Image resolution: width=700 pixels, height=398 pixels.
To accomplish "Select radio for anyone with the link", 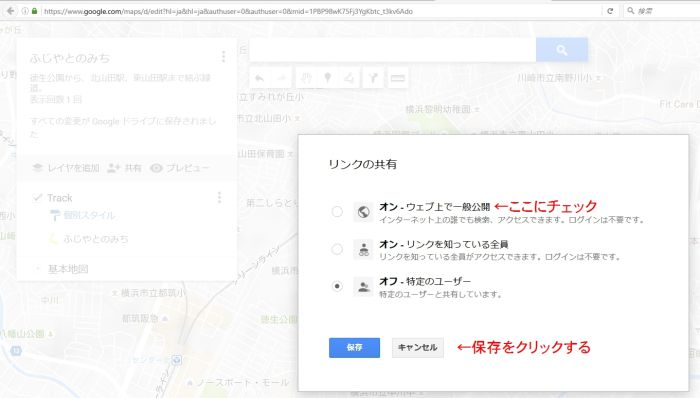I will pos(337,249).
